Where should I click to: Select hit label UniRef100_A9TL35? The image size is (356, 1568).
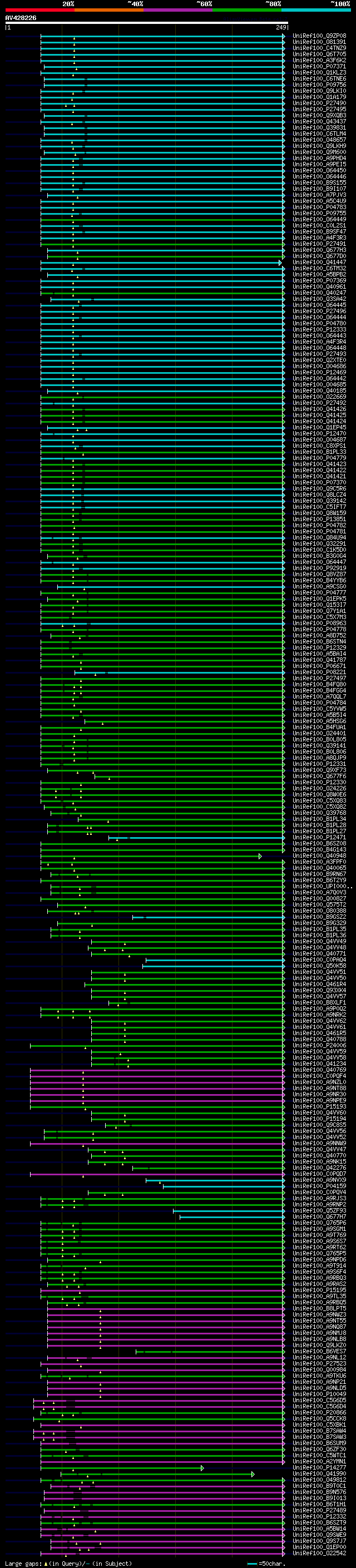(x=319, y=1296)
